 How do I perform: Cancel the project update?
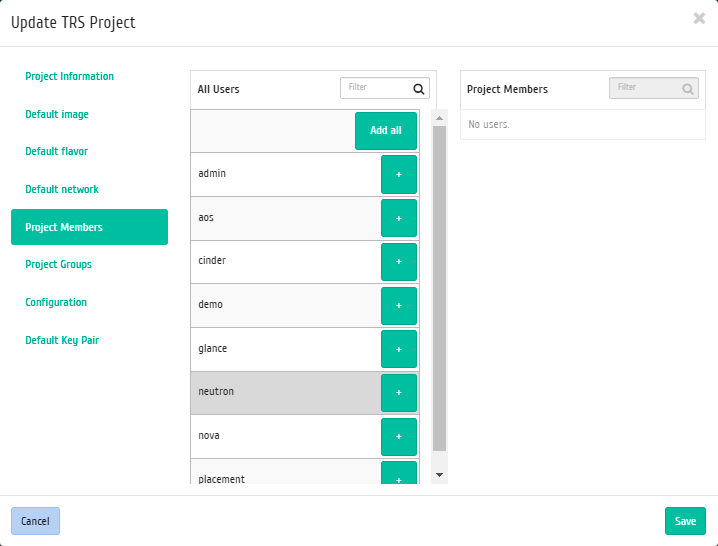35,521
